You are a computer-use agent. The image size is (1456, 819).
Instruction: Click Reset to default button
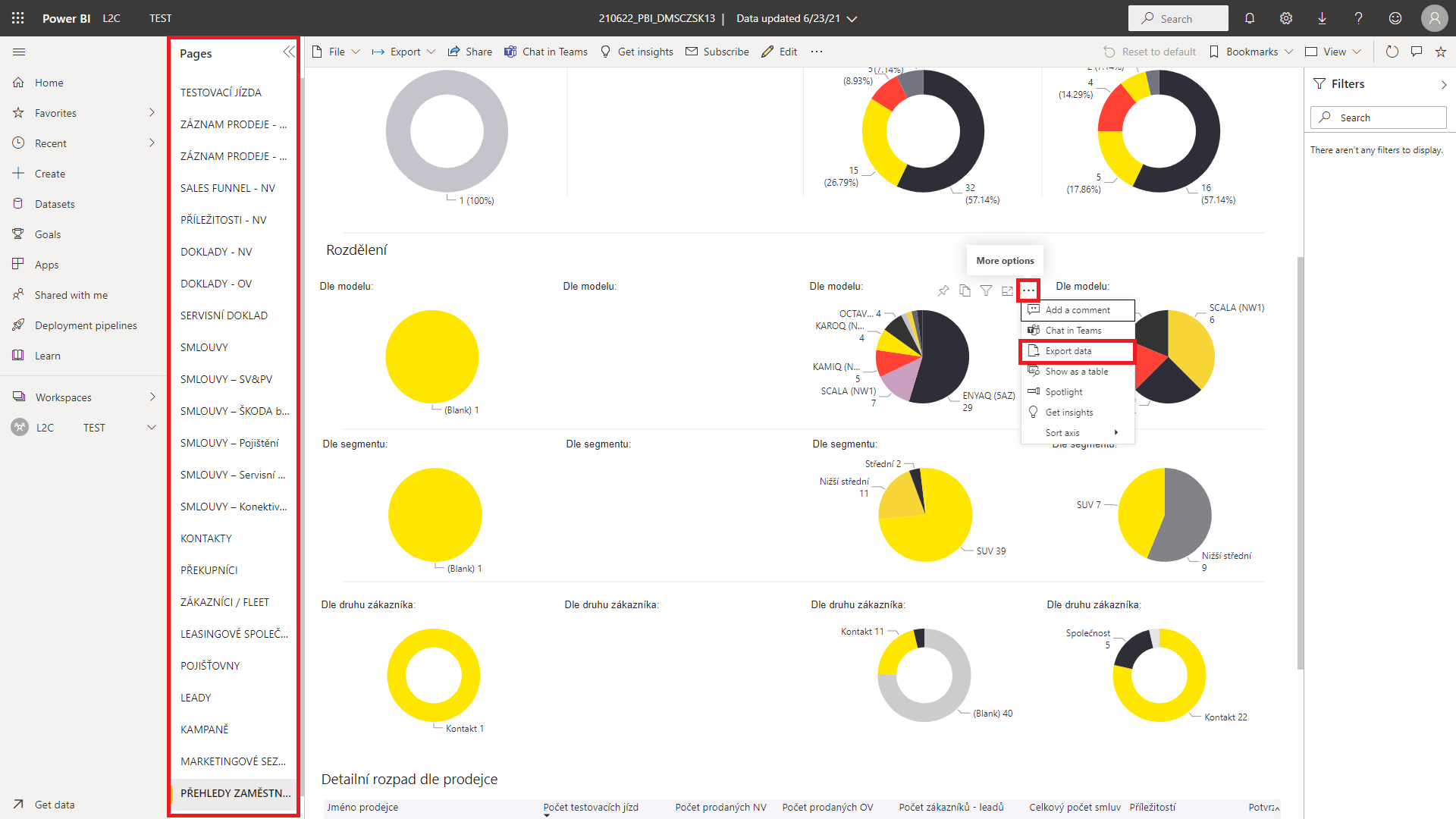(x=1150, y=52)
